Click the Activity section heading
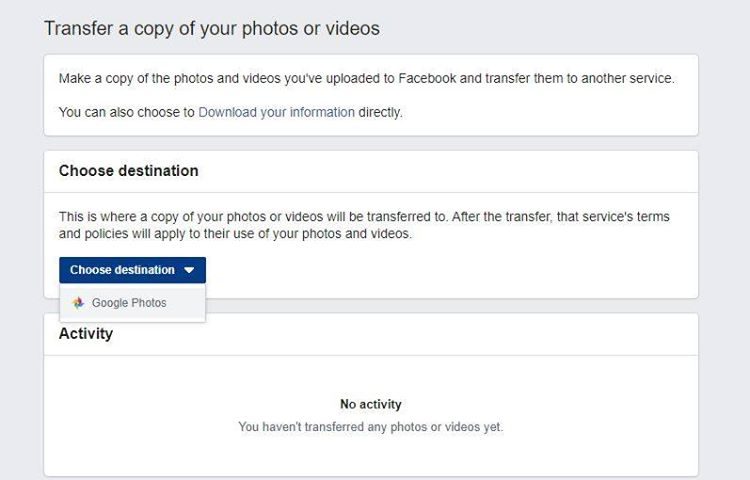750x480 pixels. tap(86, 334)
